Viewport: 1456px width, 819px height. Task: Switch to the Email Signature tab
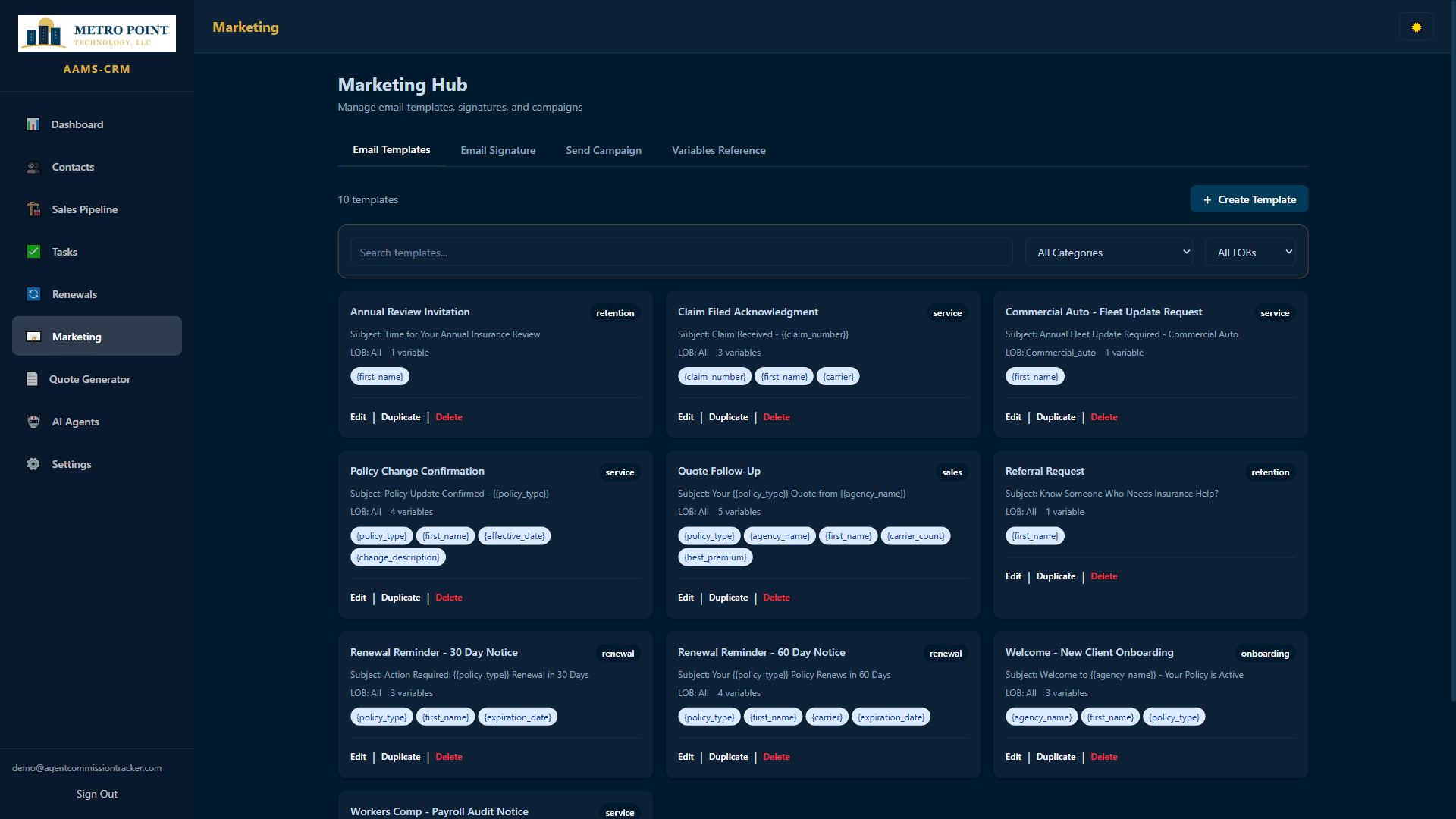pyautogui.click(x=497, y=150)
